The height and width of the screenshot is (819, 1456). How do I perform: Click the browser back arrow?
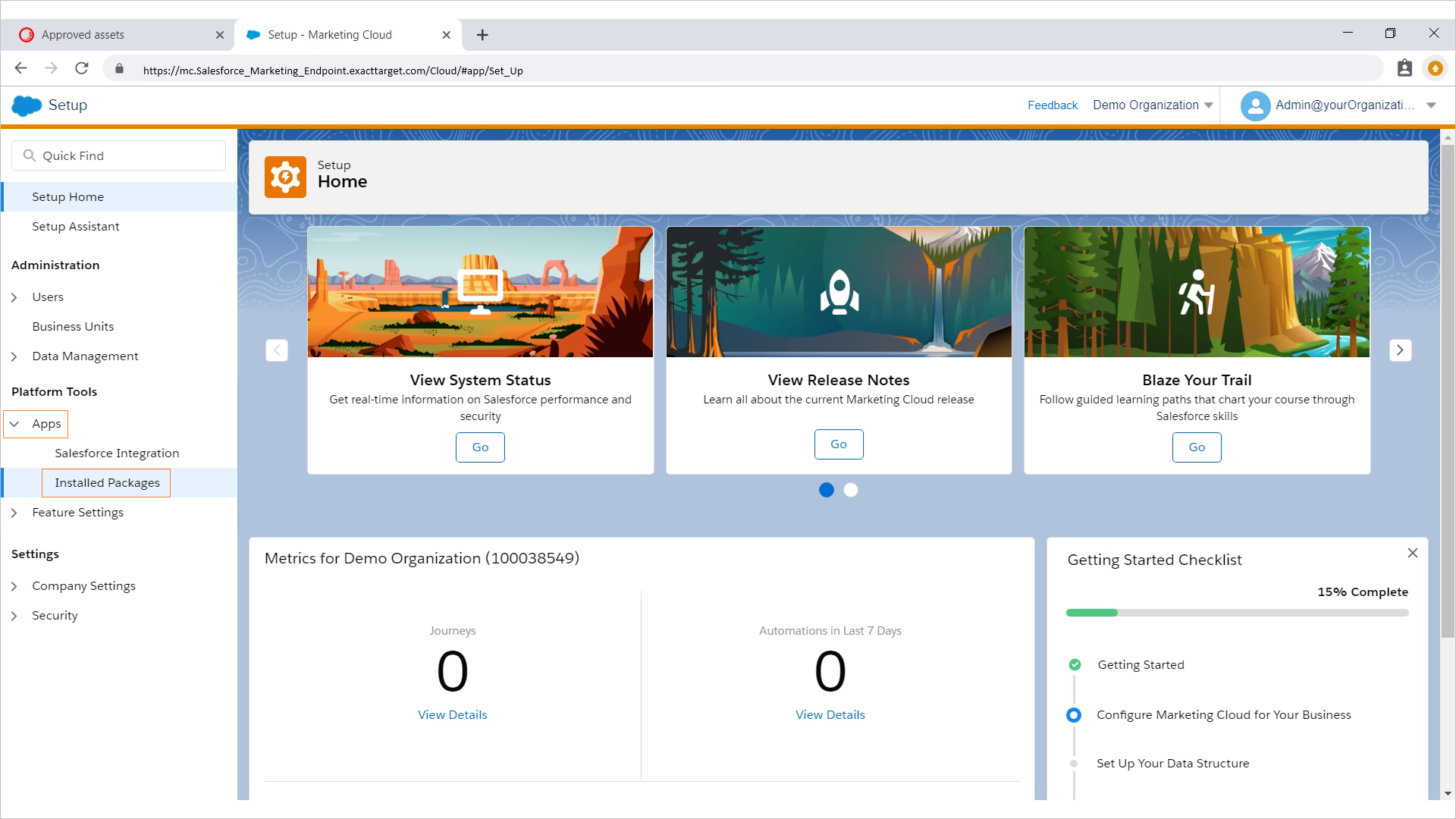[x=21, y=68]
